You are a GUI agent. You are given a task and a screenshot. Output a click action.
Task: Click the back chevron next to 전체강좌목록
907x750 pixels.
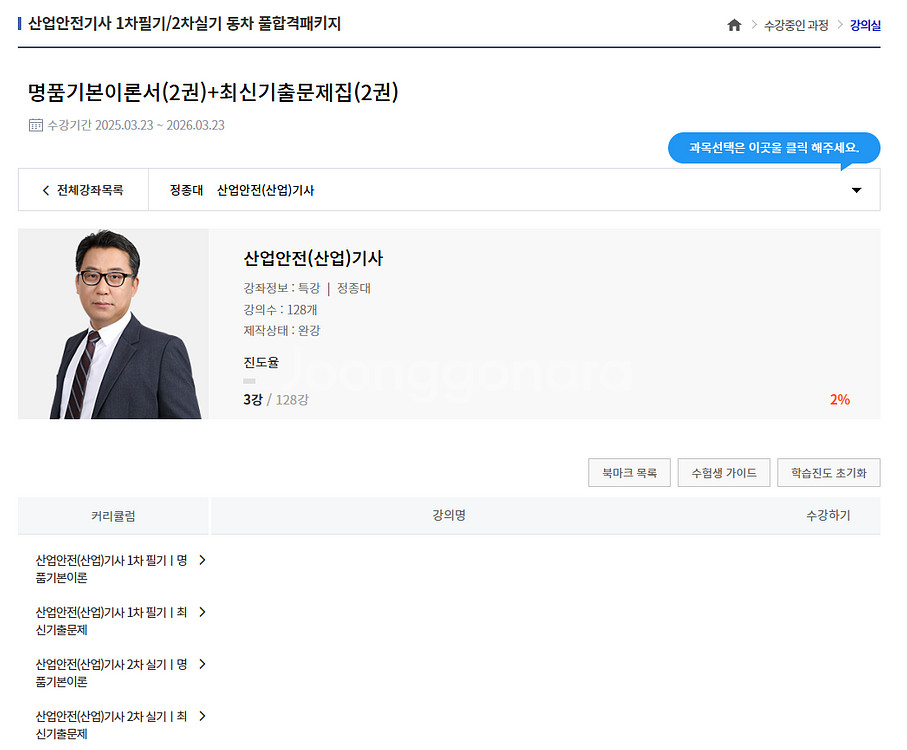(46, 190)
